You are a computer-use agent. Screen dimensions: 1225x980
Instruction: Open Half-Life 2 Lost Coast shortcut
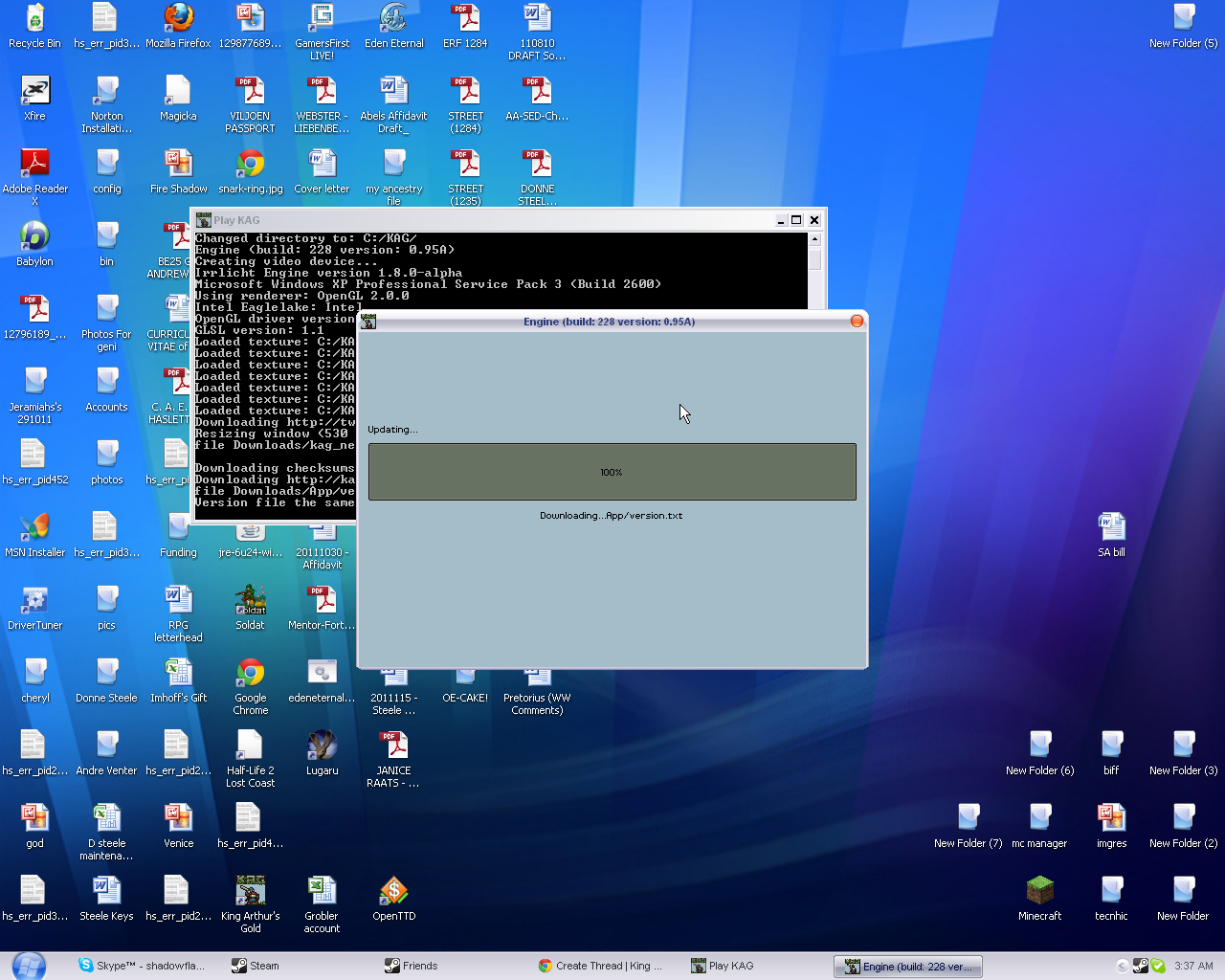250,760
